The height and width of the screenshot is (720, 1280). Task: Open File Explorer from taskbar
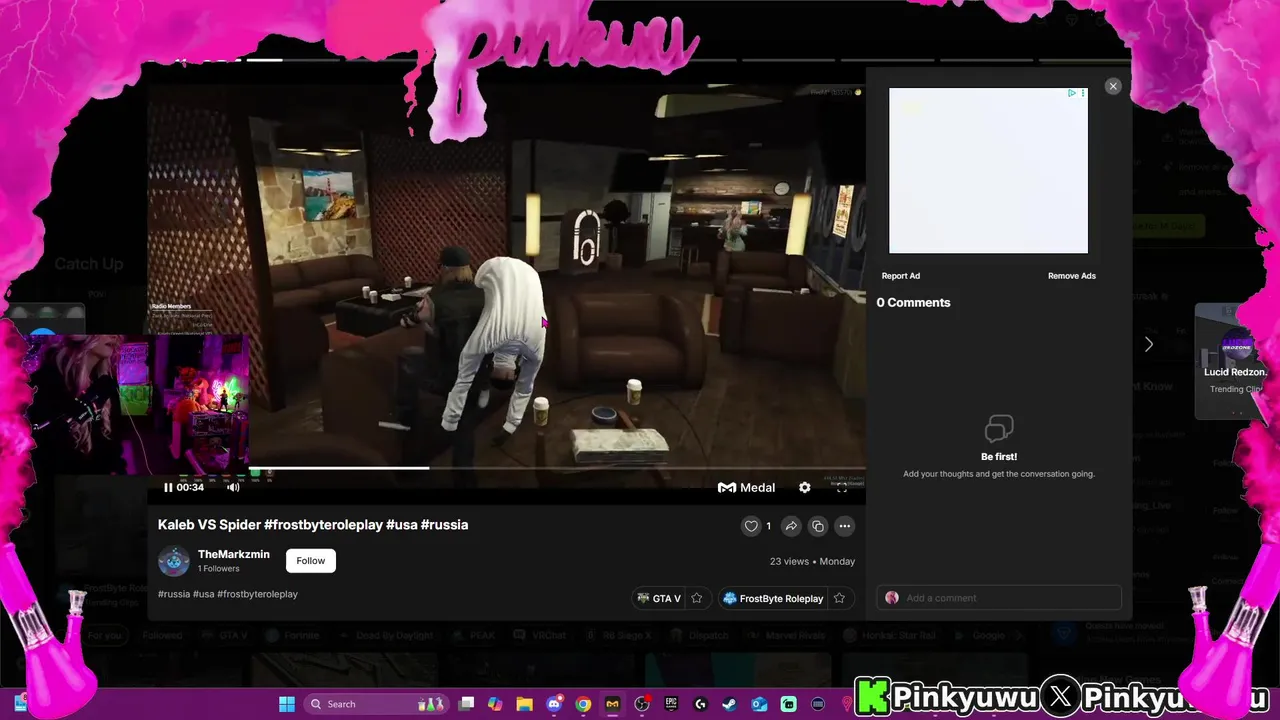(x=524, y=704)
